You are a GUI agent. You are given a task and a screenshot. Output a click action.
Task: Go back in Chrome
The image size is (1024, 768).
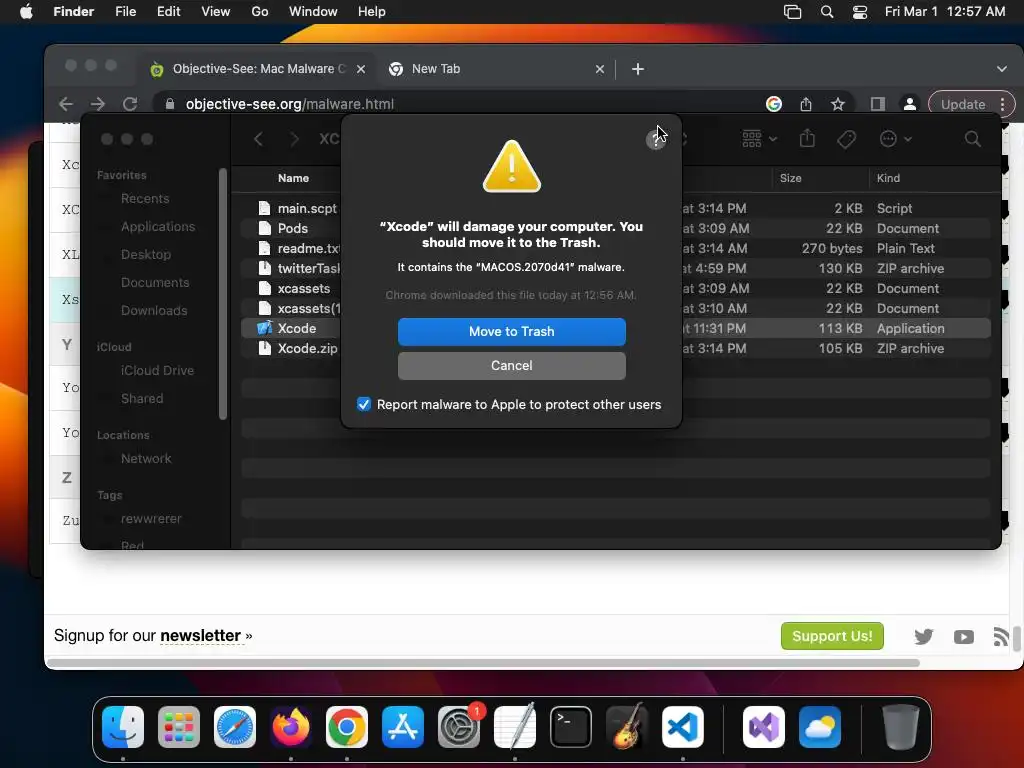[65, 104]
